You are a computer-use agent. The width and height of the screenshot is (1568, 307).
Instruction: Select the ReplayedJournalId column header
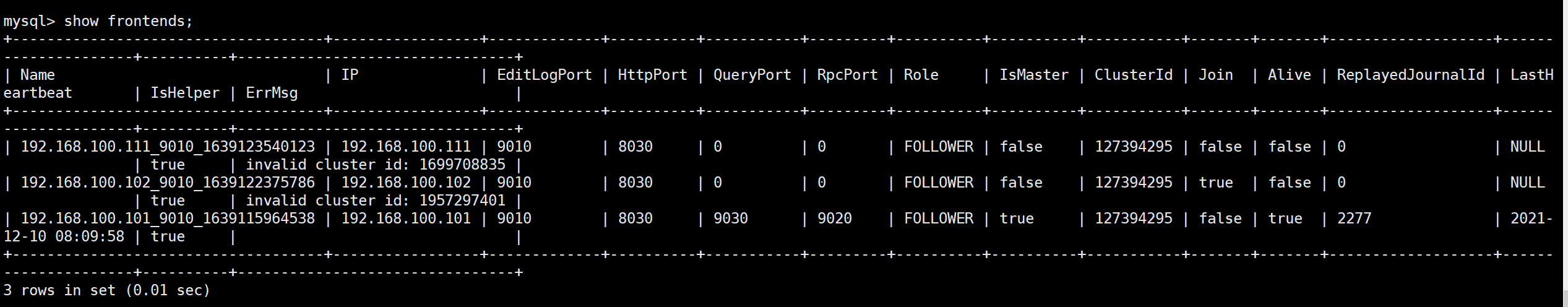pos(1410,76)
